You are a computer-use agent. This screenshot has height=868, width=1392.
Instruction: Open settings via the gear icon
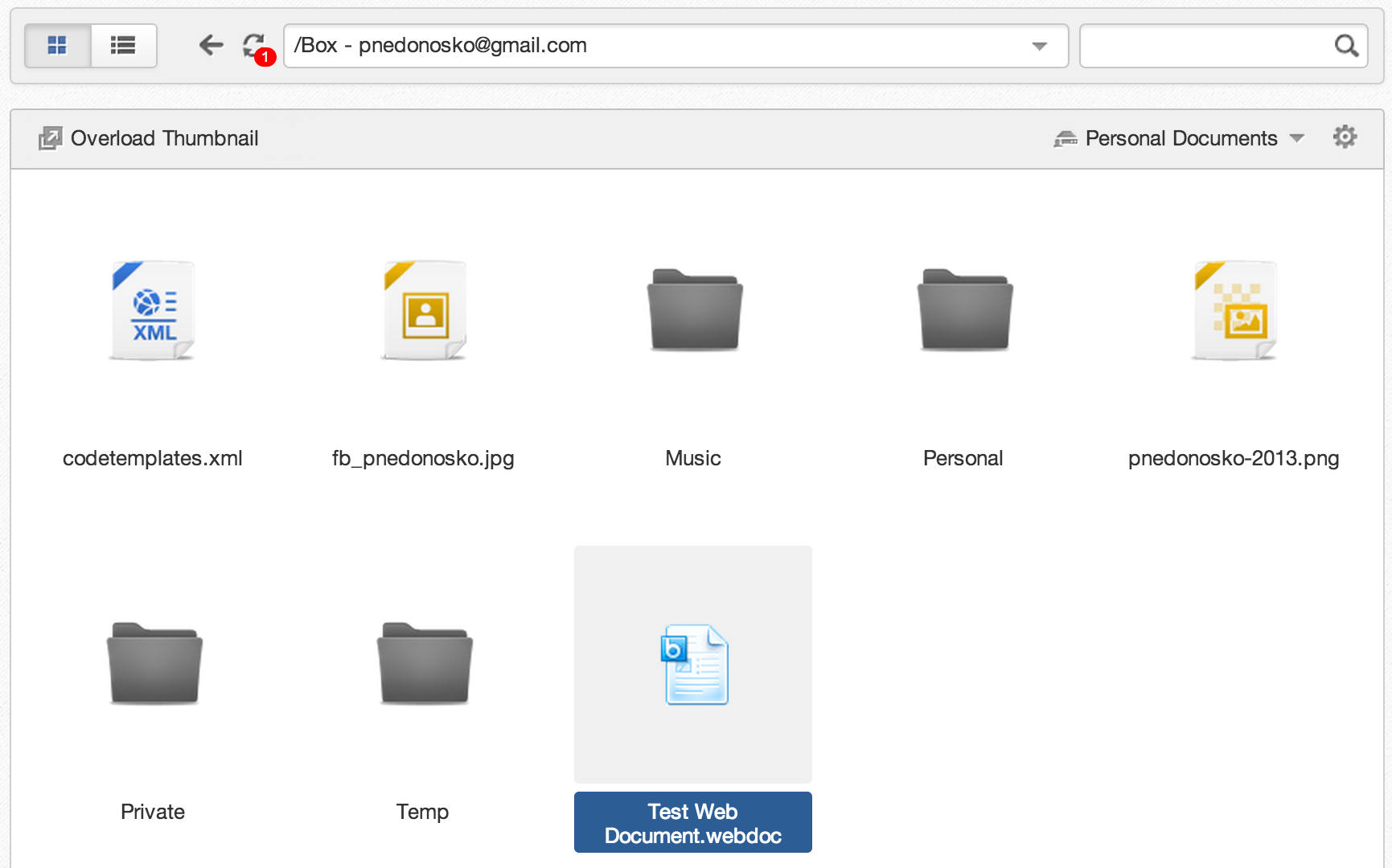1345,137
